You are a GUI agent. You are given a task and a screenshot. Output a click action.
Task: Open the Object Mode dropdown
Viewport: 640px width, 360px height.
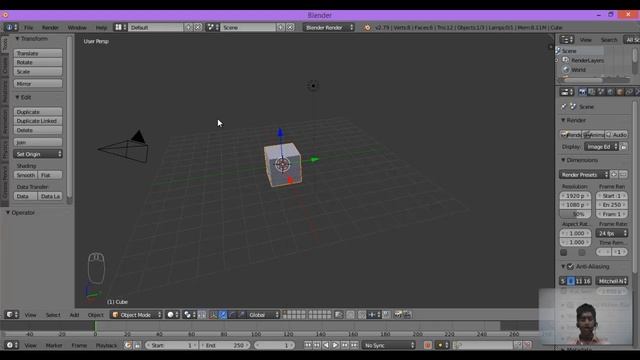[137, 315]
